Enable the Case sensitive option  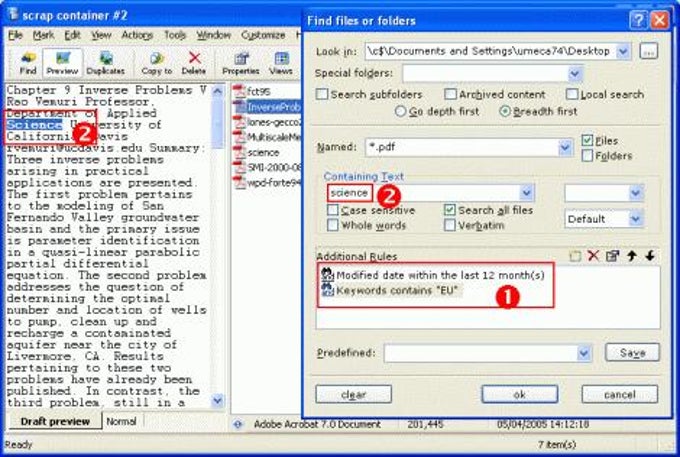(333, 210)
